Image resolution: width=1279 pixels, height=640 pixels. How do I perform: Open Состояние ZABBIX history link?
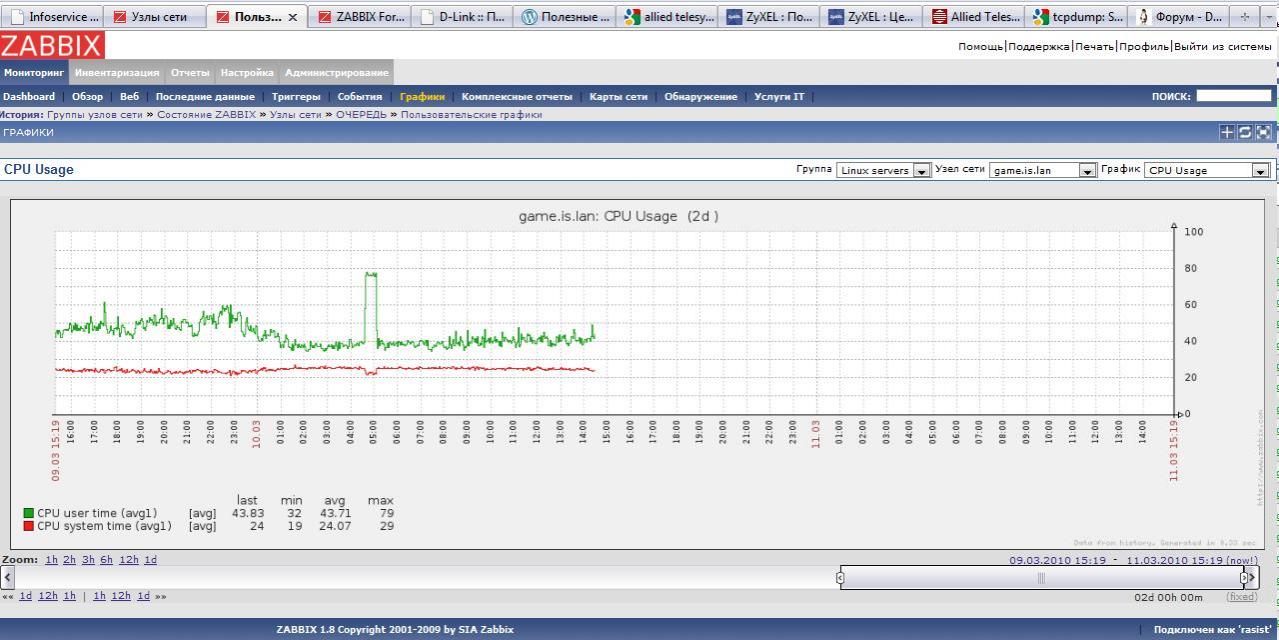tap(206, 115)
